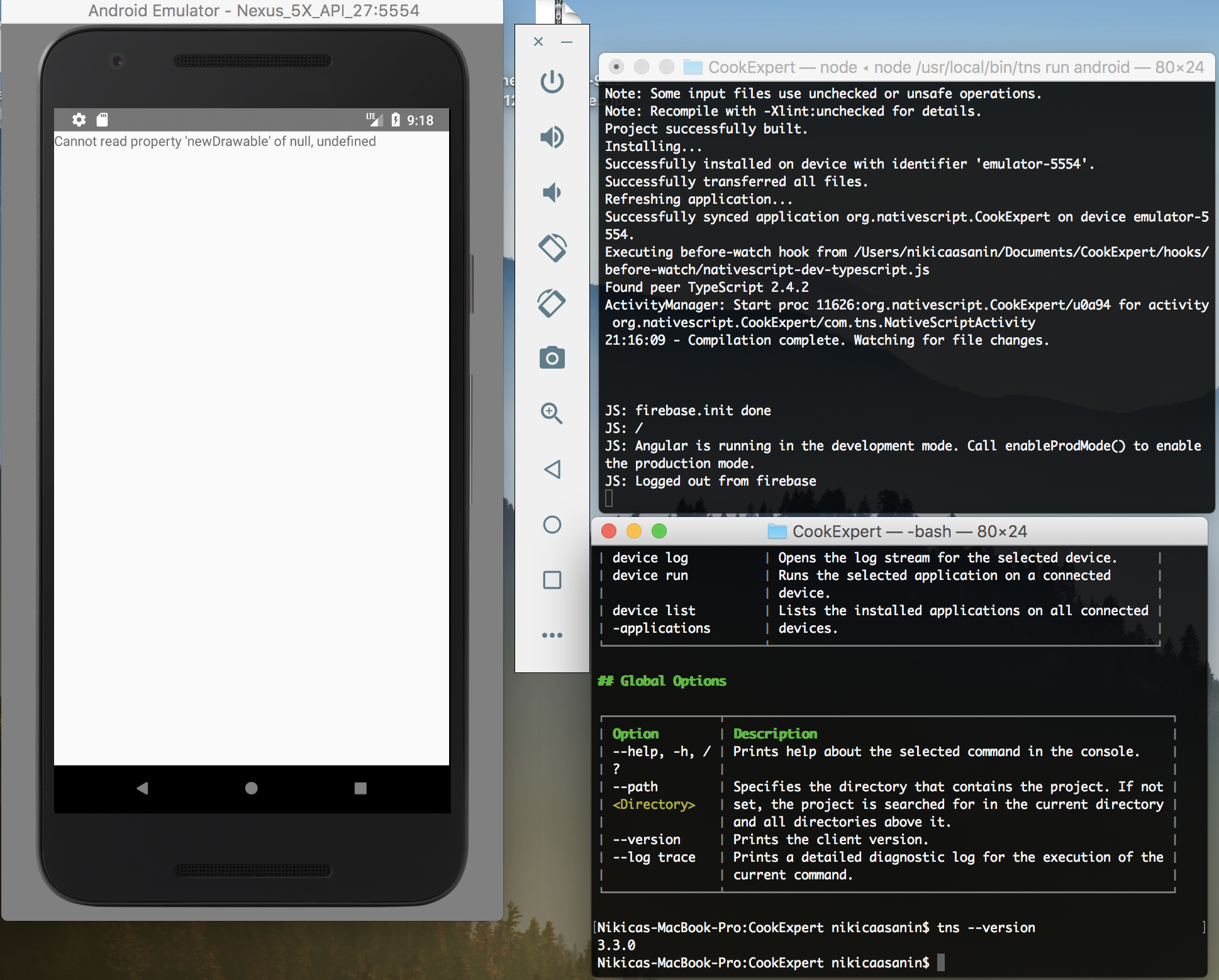Click the LTE signal indicator
This screenshot has width=1219, height=980.
[375, 119]
